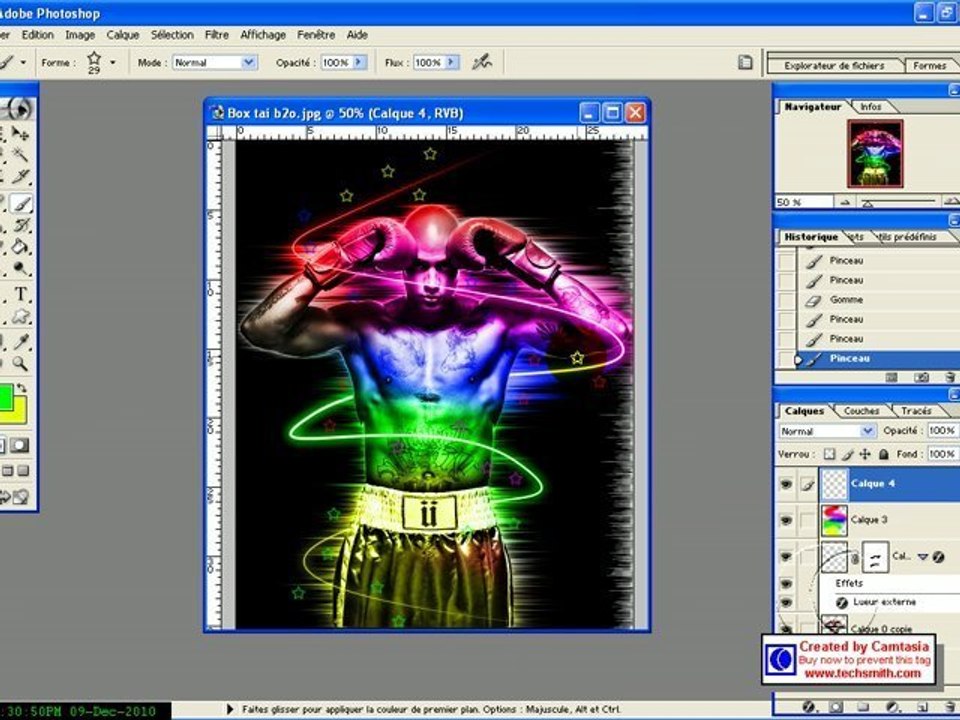Toggle lock position
Image resolution: width=960 pixels, height=720 pixels.
pyautogui.click(x=864, y=454)
